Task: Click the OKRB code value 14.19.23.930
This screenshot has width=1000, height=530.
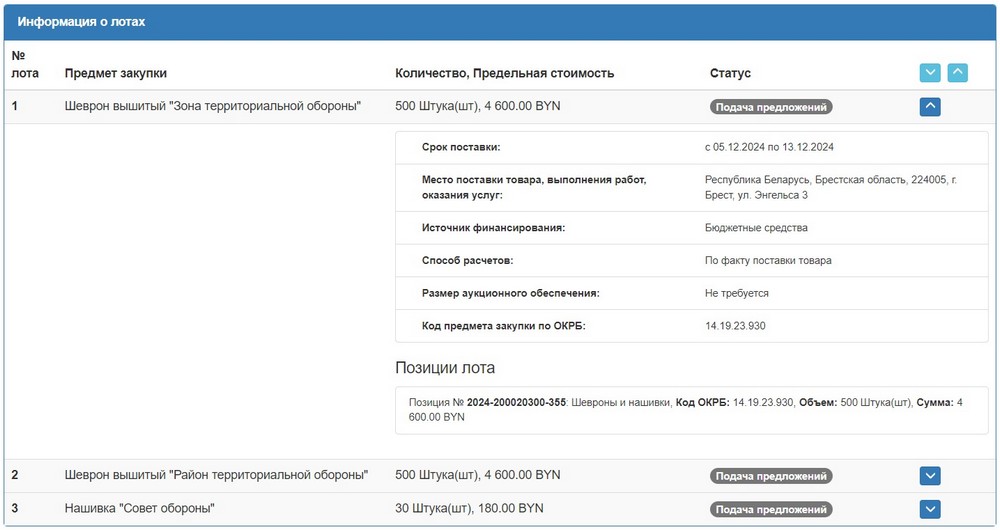Action: click(735, 326)
